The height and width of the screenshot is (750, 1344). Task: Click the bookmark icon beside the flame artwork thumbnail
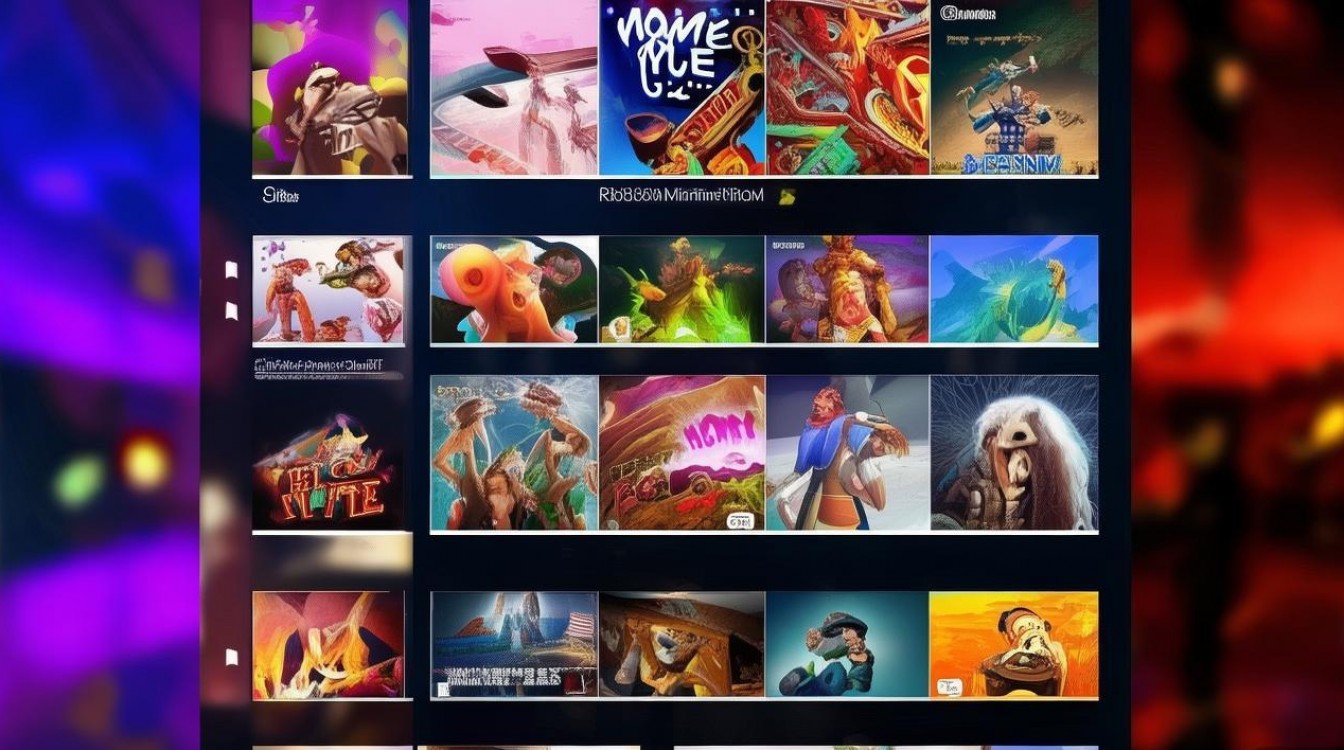pyautogui.click(x=231, y=657)
